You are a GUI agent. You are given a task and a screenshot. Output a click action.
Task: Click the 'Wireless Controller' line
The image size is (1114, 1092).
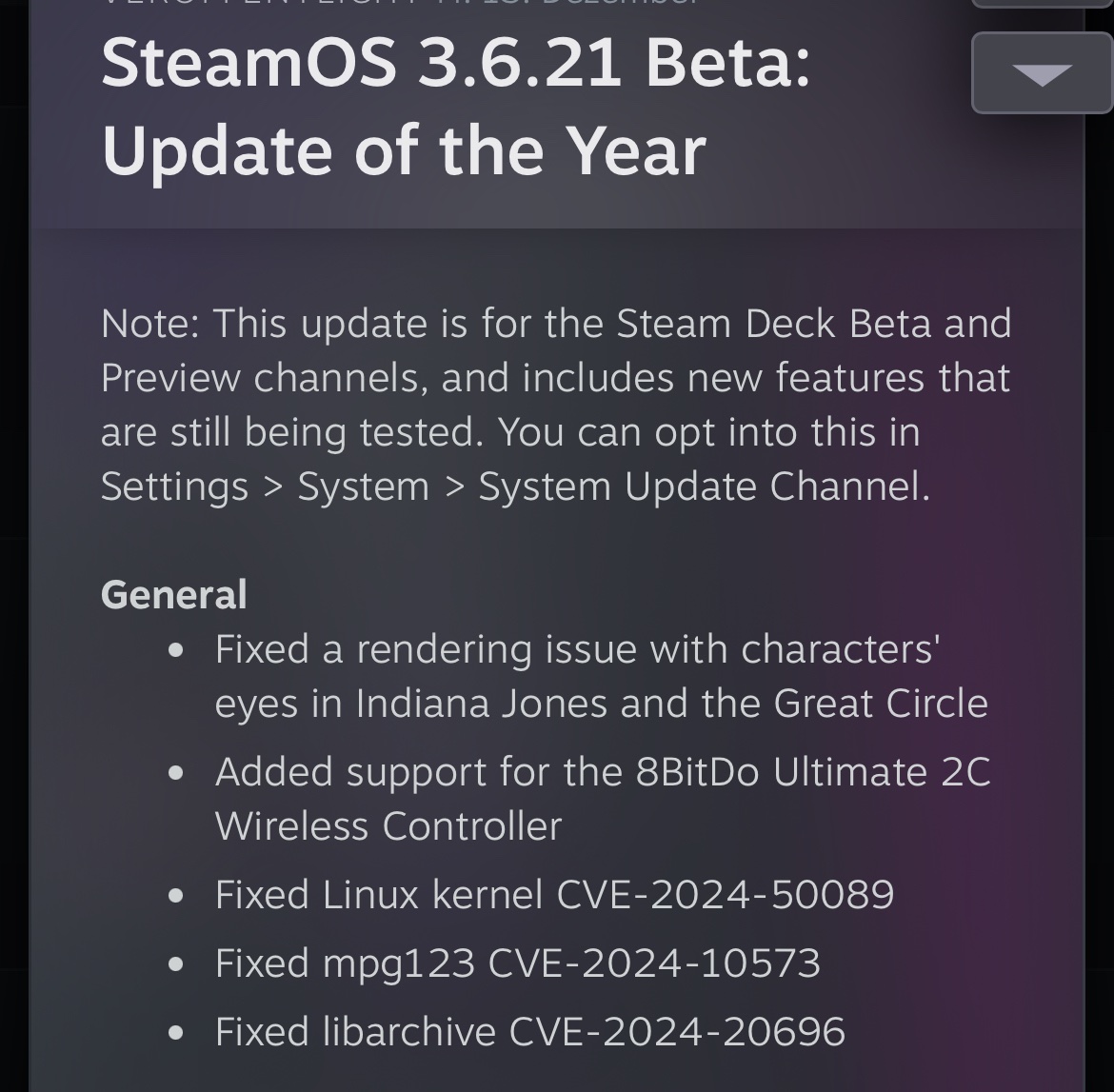388,825
